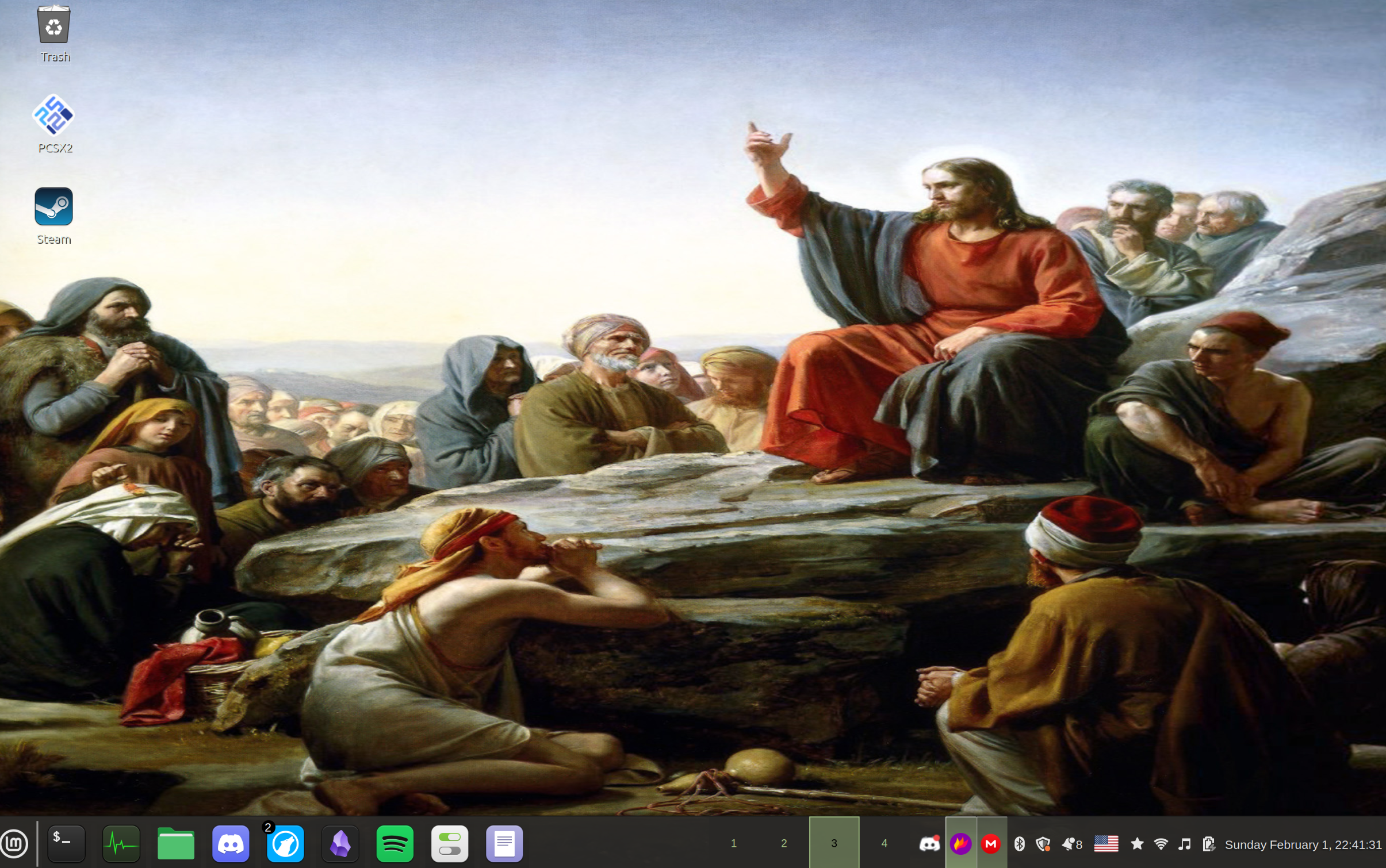
Task: Launch the Terminal from the panel
Action: [x=66, y=844]
